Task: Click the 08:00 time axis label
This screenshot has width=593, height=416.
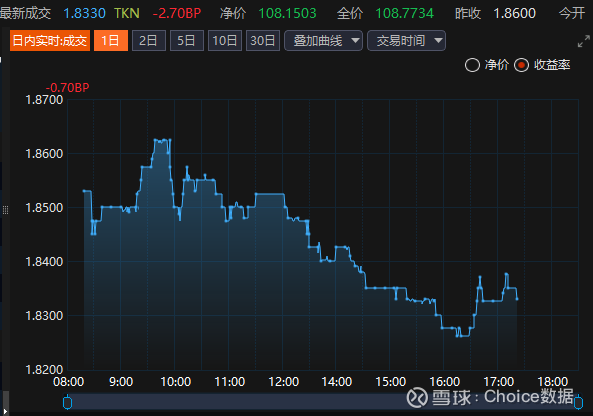Action: [x=68, y=382]
